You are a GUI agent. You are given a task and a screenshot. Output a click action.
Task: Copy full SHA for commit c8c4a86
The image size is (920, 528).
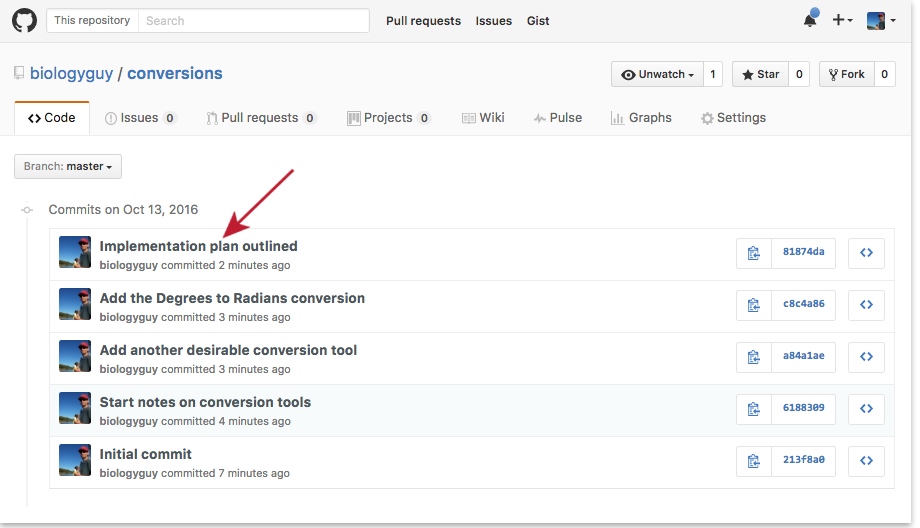(754, 305)
